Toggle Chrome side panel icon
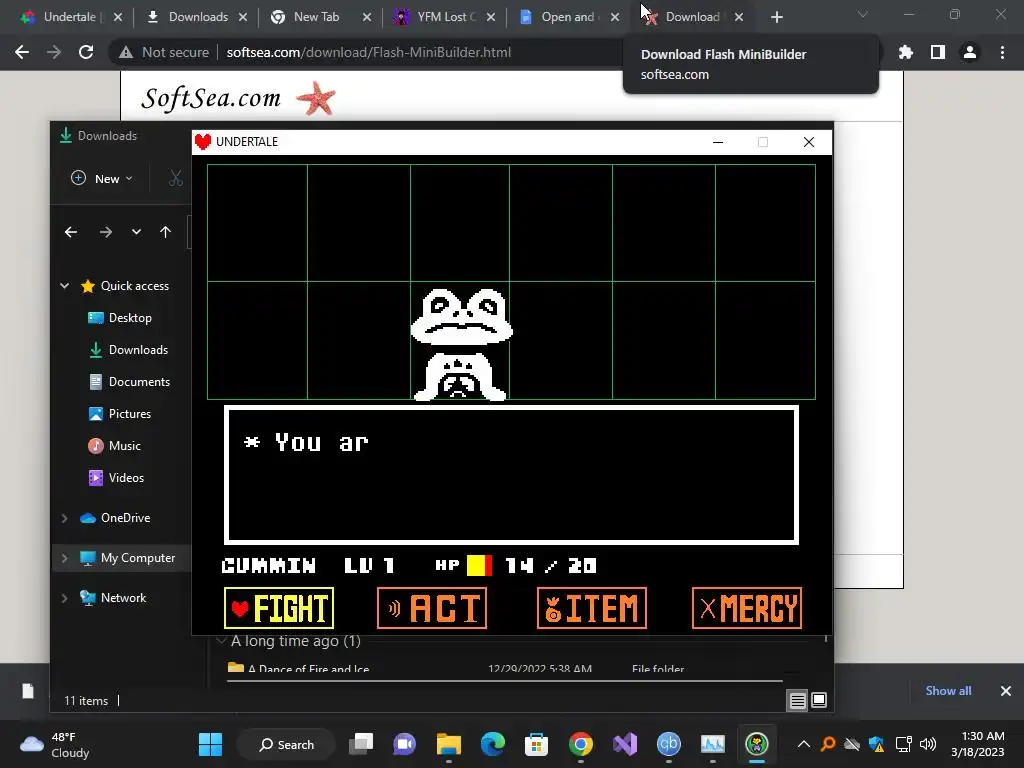Viewport: 1024px width, 768px height. (938, 52)
